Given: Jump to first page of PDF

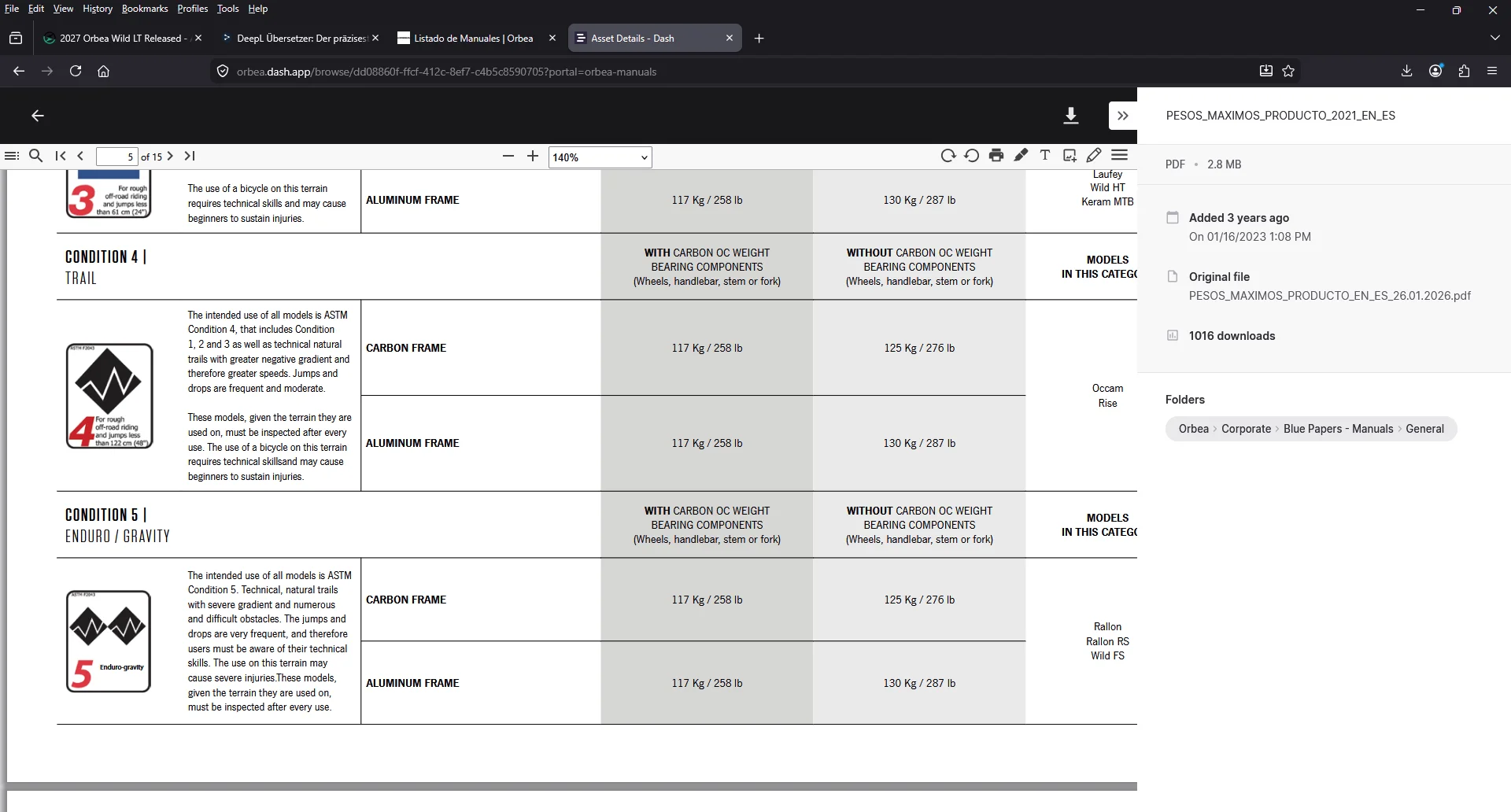Looking at the screenshot, I should [61, 156].
